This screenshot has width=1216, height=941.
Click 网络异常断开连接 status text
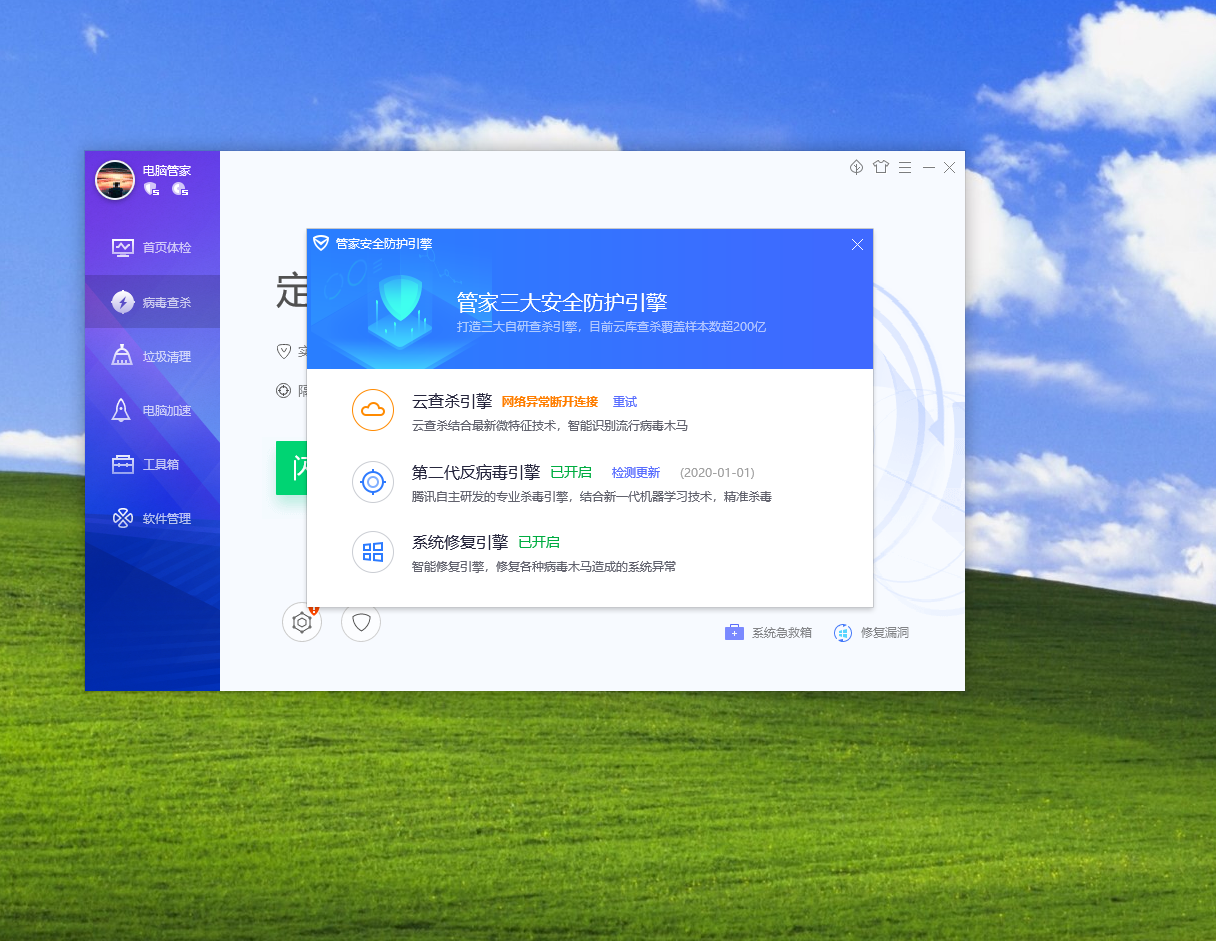[550, 402]
